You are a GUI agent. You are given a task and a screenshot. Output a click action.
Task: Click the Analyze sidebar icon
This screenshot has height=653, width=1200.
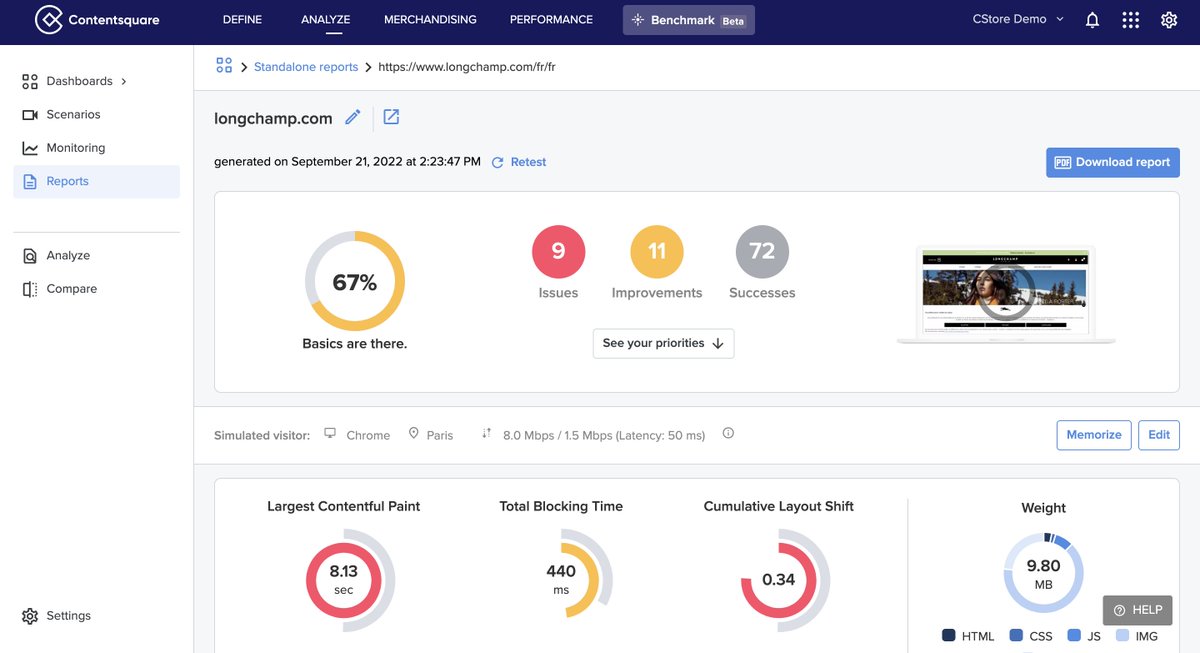click(x=30, y=256)
